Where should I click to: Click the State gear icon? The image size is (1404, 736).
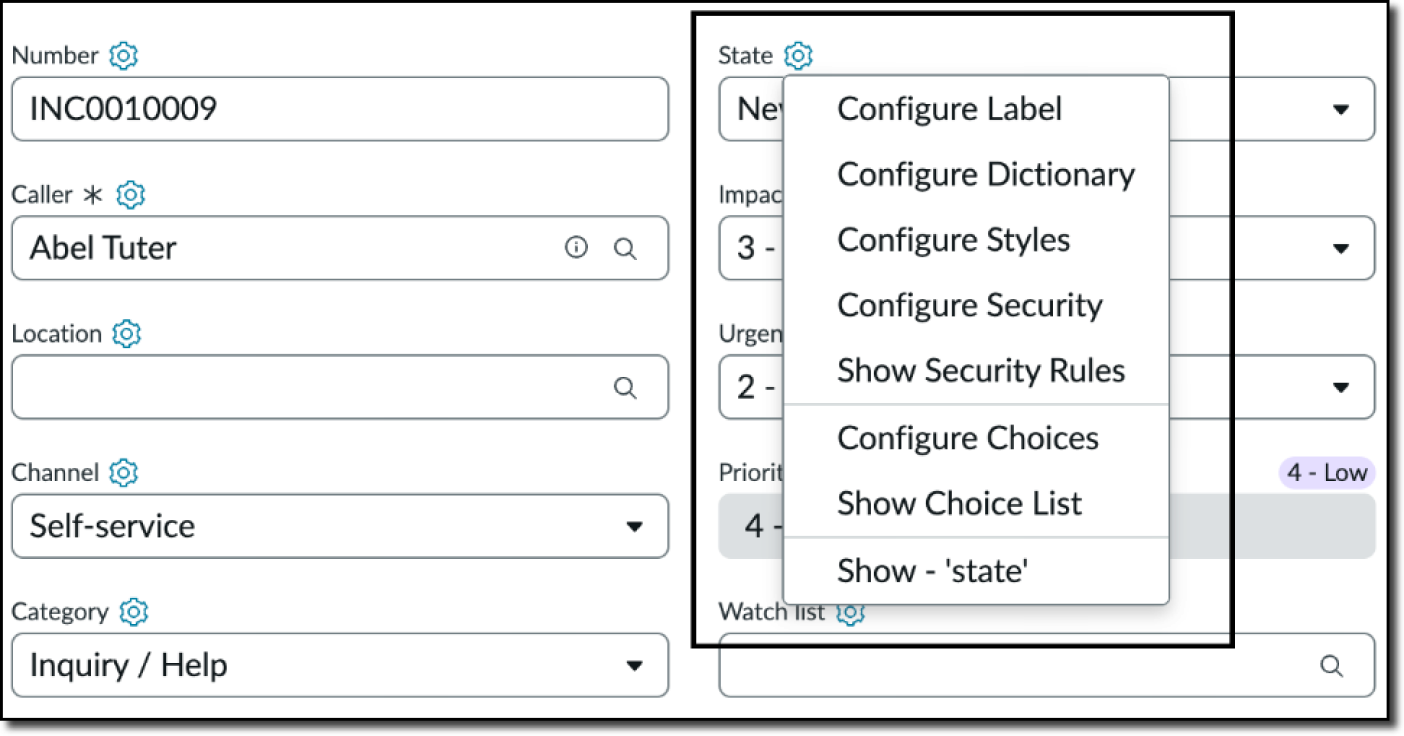797,56
